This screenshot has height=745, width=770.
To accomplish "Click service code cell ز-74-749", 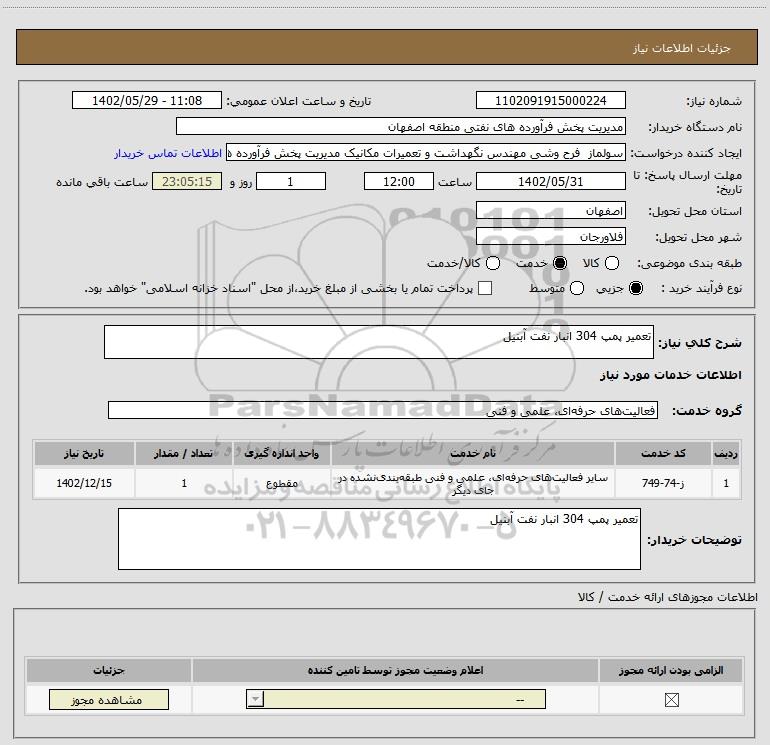I will coord(663,483).
